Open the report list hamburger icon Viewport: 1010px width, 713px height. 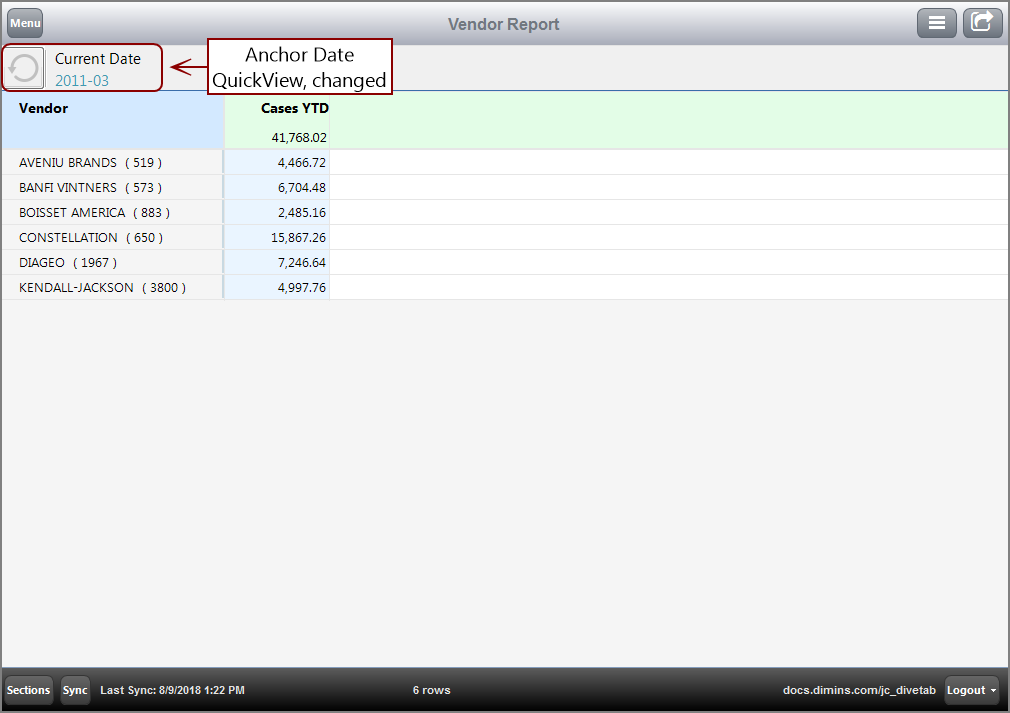(x=937, y=22)
